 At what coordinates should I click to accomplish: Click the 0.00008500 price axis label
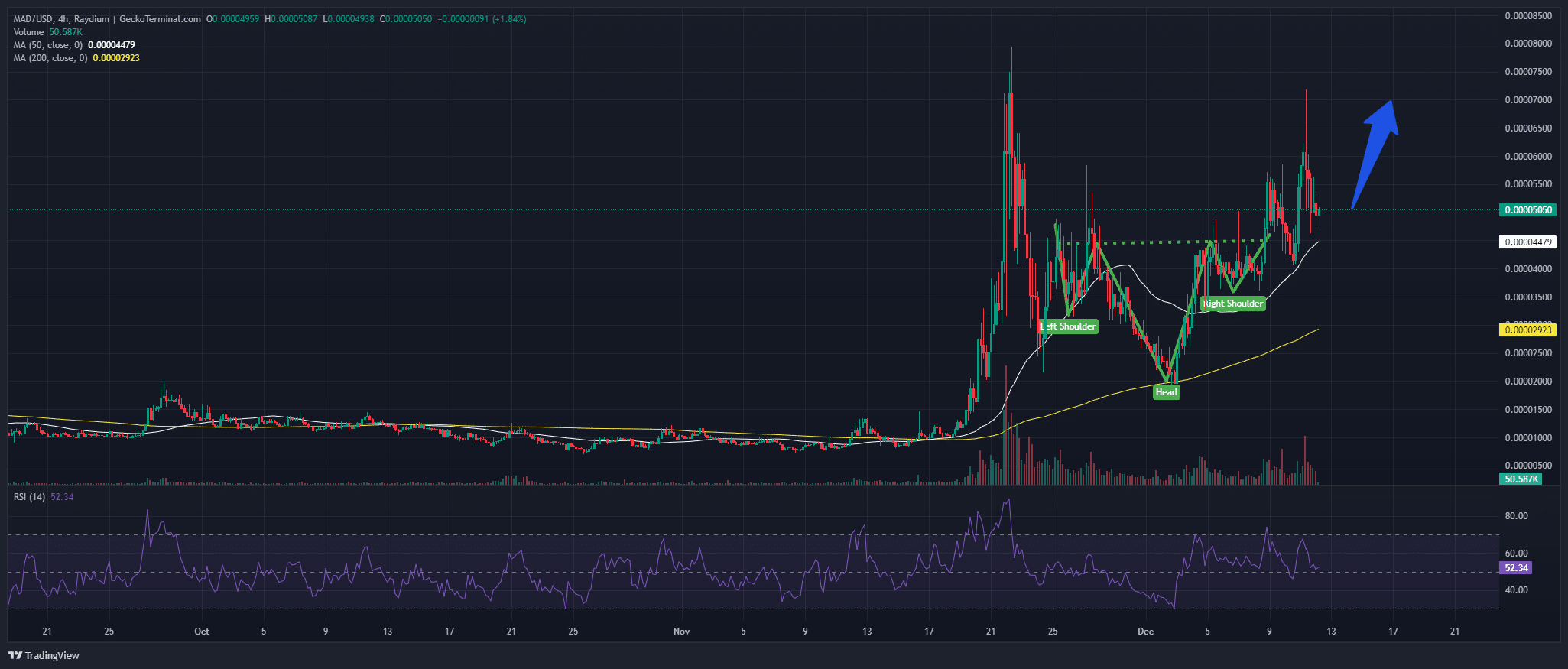coord(1528,16)
